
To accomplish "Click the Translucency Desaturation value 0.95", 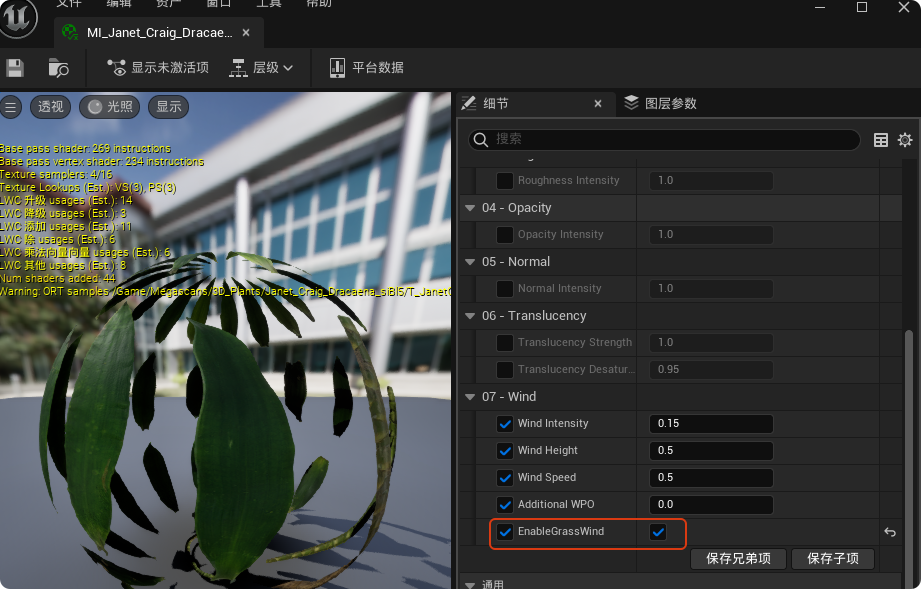I will pos(711,369).
